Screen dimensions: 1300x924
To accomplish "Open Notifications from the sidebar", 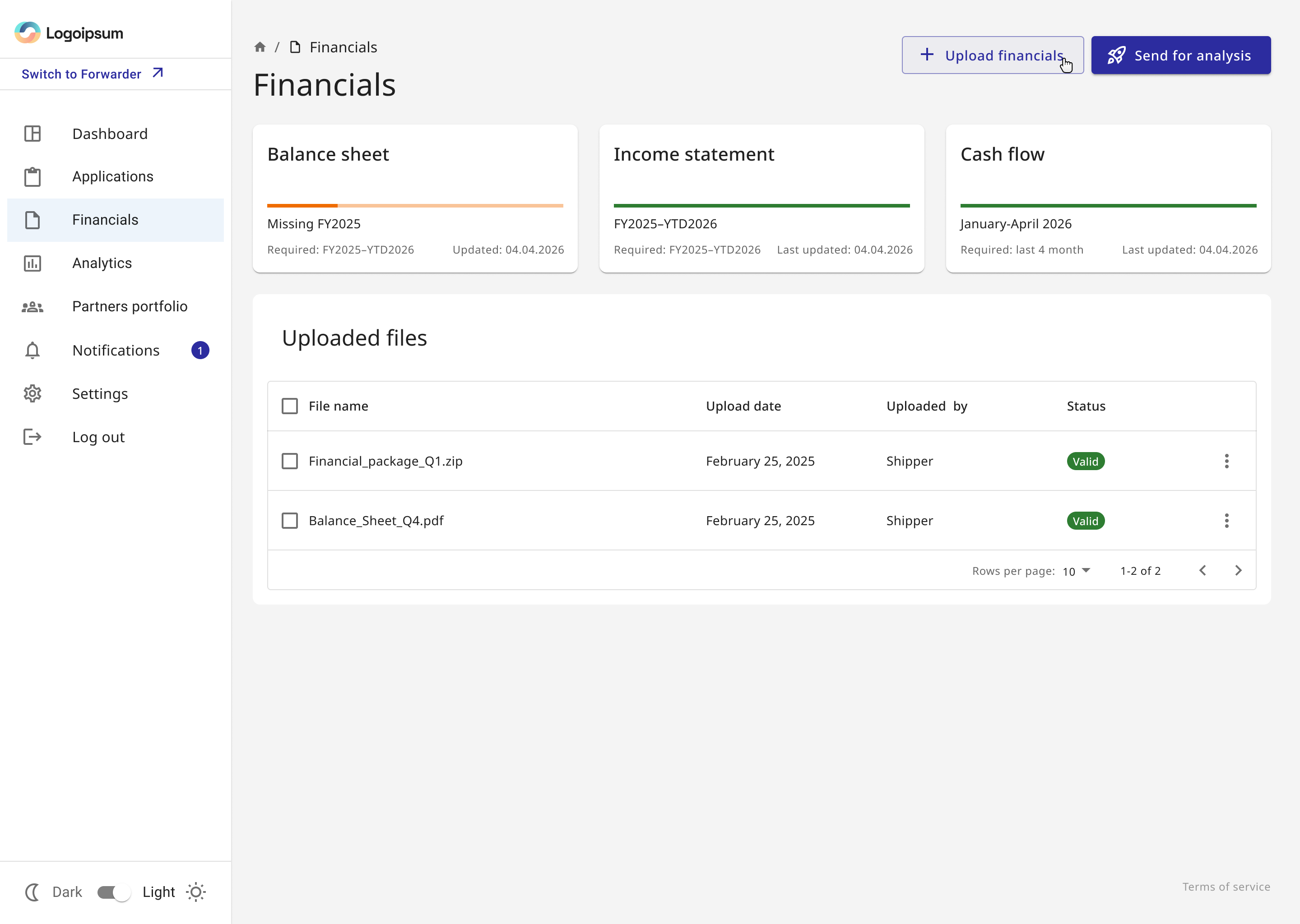I will pyautogui.click(x=116, y=350).
